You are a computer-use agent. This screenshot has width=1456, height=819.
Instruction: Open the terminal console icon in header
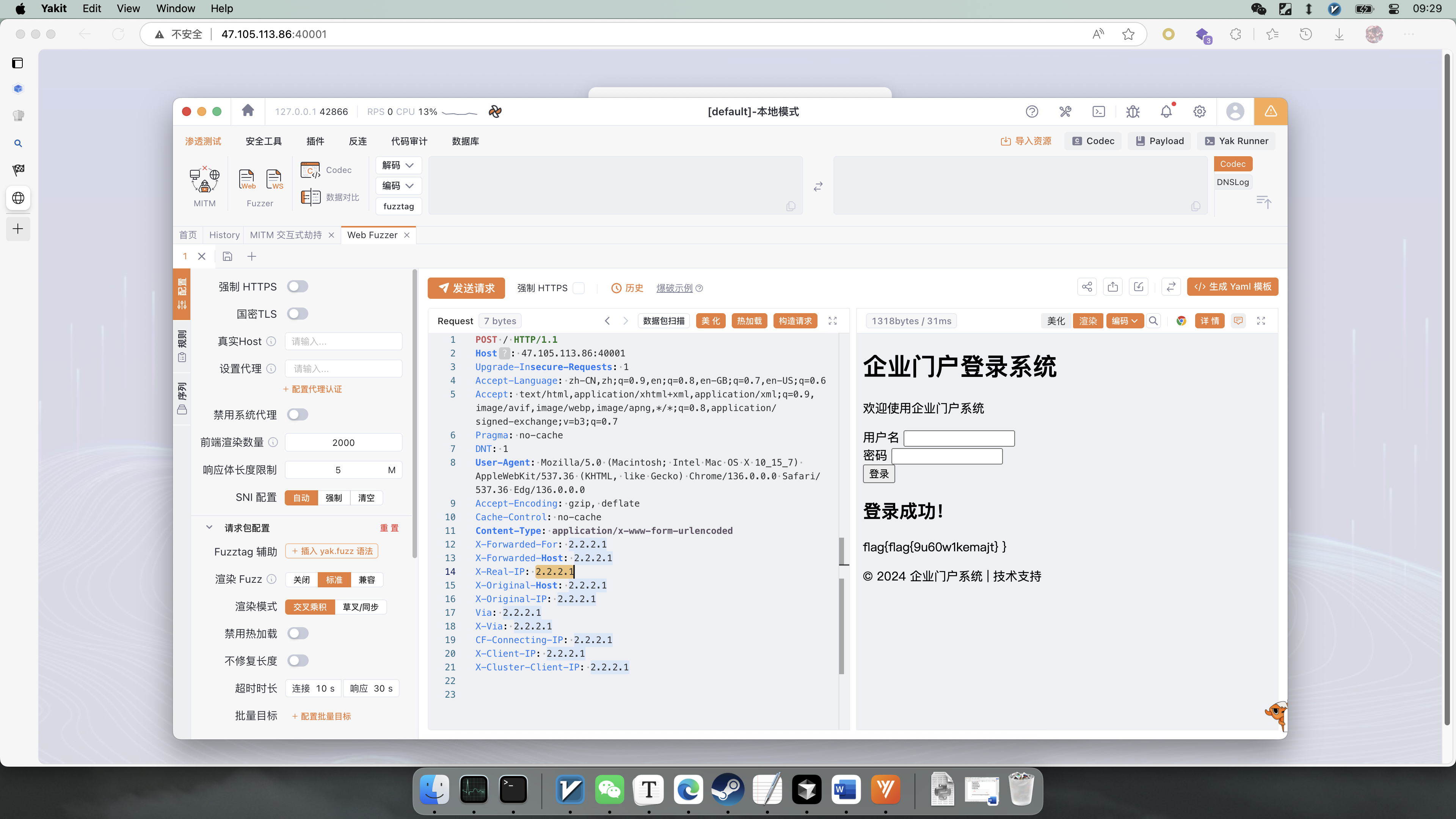point(1099,111)
